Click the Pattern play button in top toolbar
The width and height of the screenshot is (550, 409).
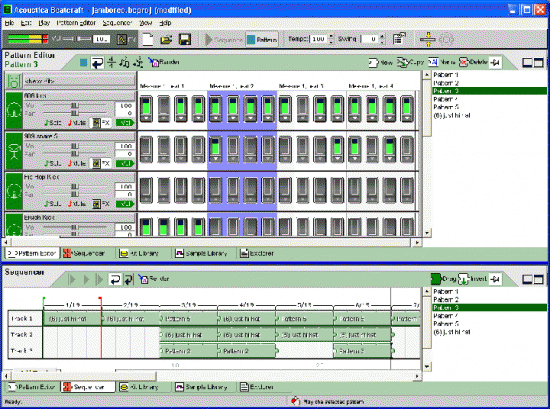coord(262,39)
